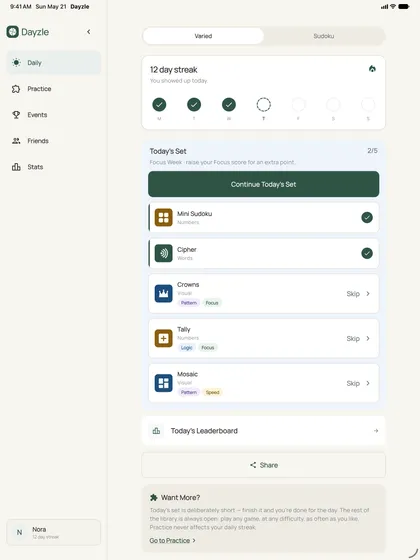Click the Mini Sudoku completed checkmark
This screenshot has height=560, width=420.
pos(367,218)
